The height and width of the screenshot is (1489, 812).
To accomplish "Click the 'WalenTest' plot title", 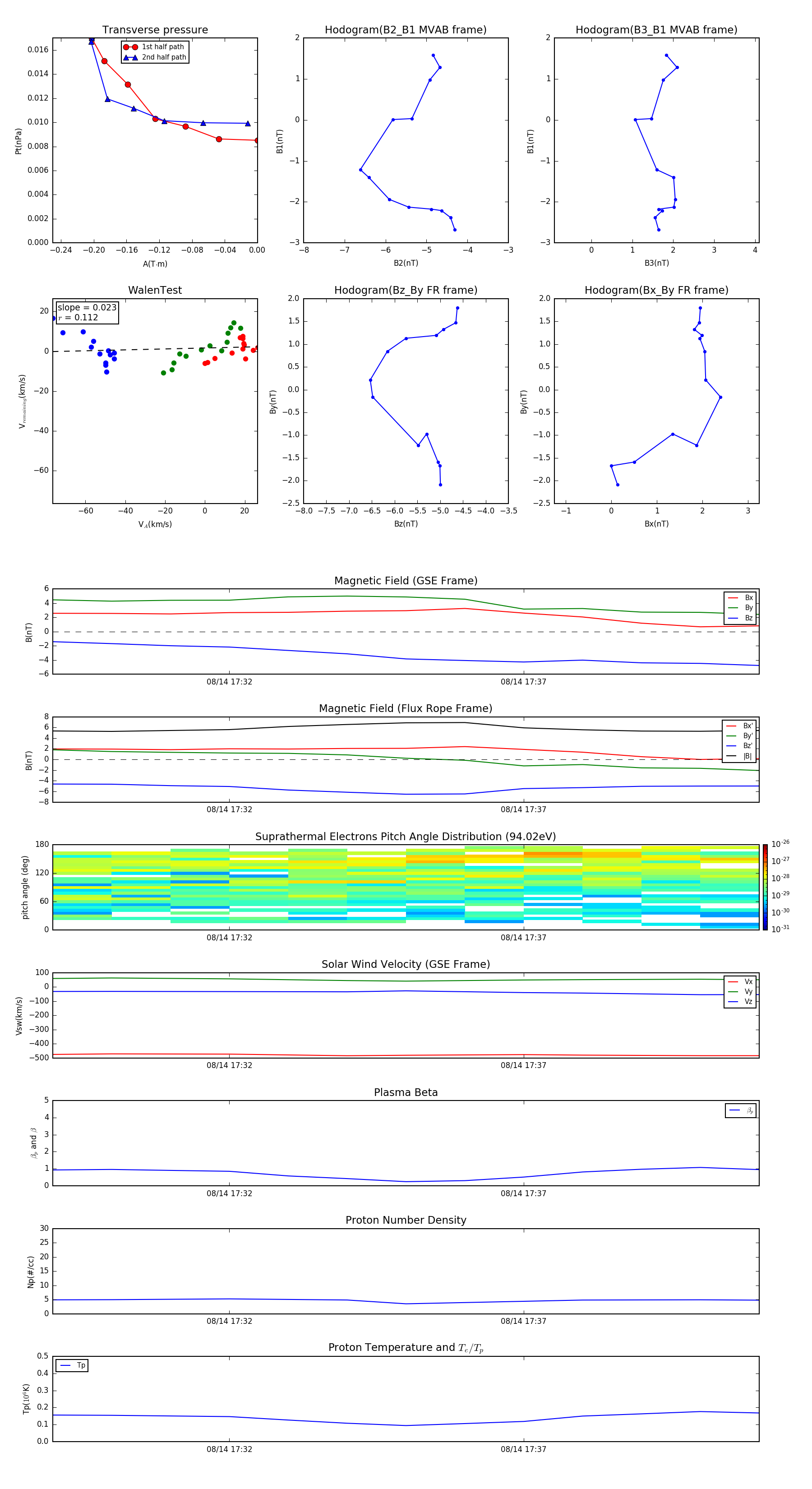I will coord(155,290).
